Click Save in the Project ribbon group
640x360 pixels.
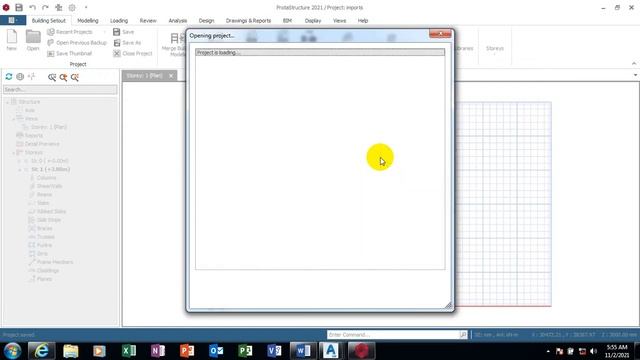[x=123, y=32]
